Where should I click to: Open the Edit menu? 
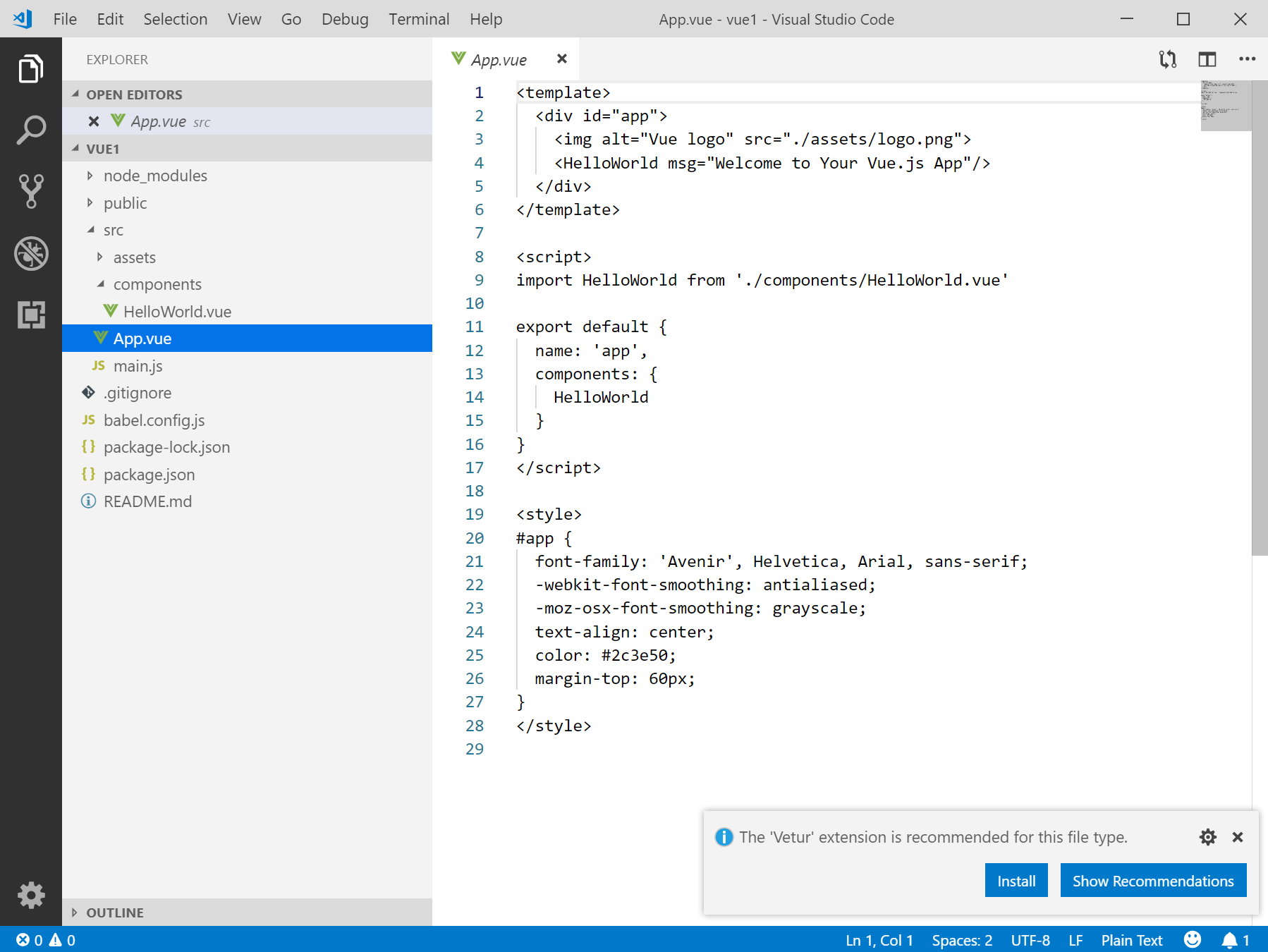click(110, 19)
